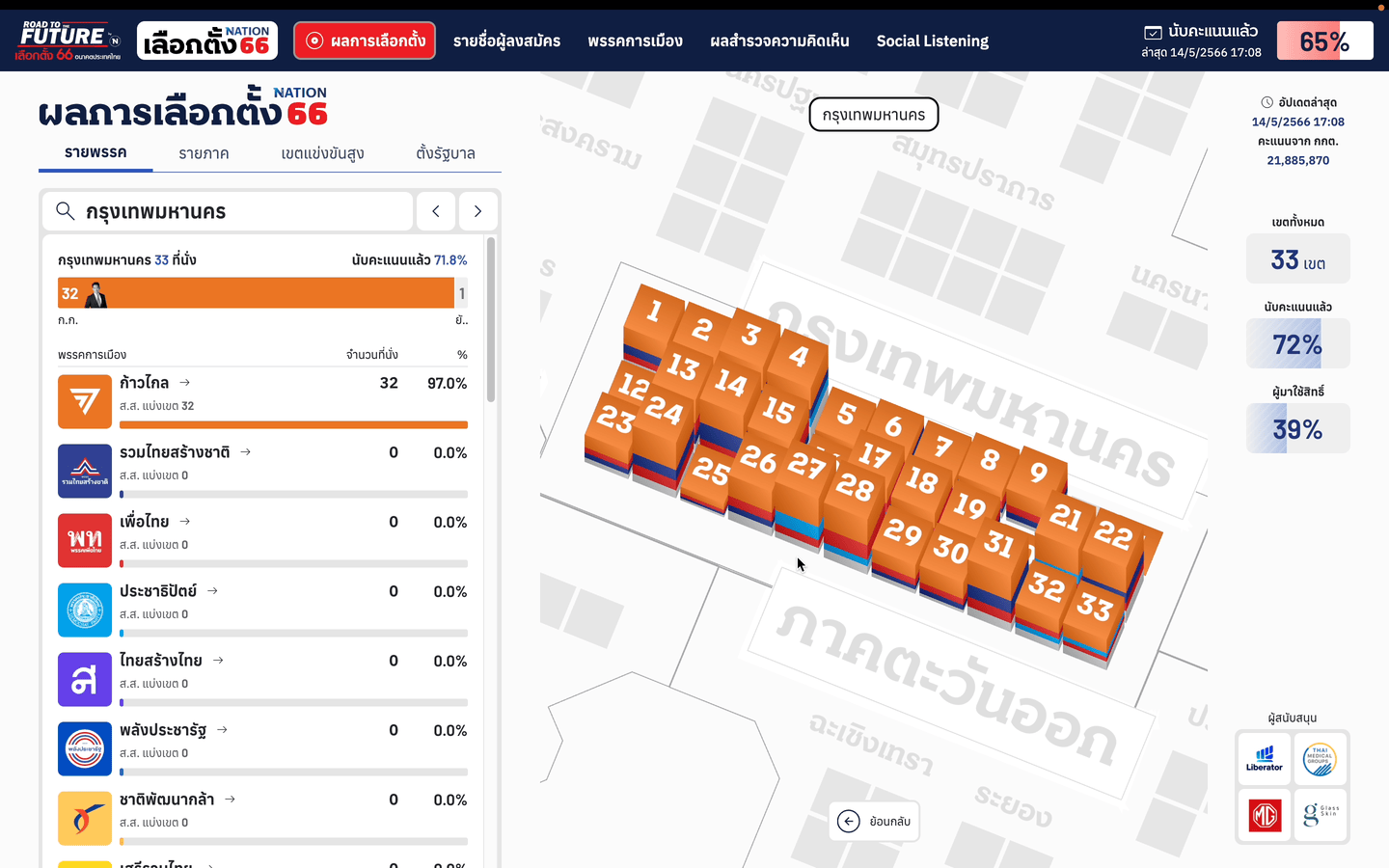The image size is (1389, 868).
Task: Go to previous province with left chevron
Action: point(436,211)
